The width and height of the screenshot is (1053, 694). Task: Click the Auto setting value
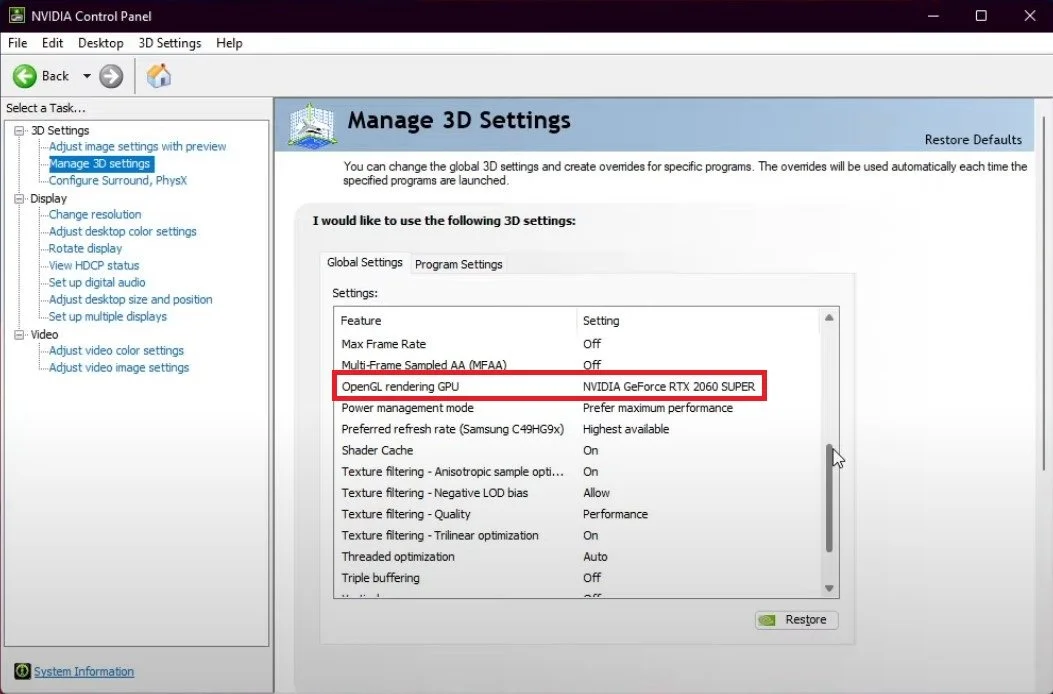(x=595, y=557)
